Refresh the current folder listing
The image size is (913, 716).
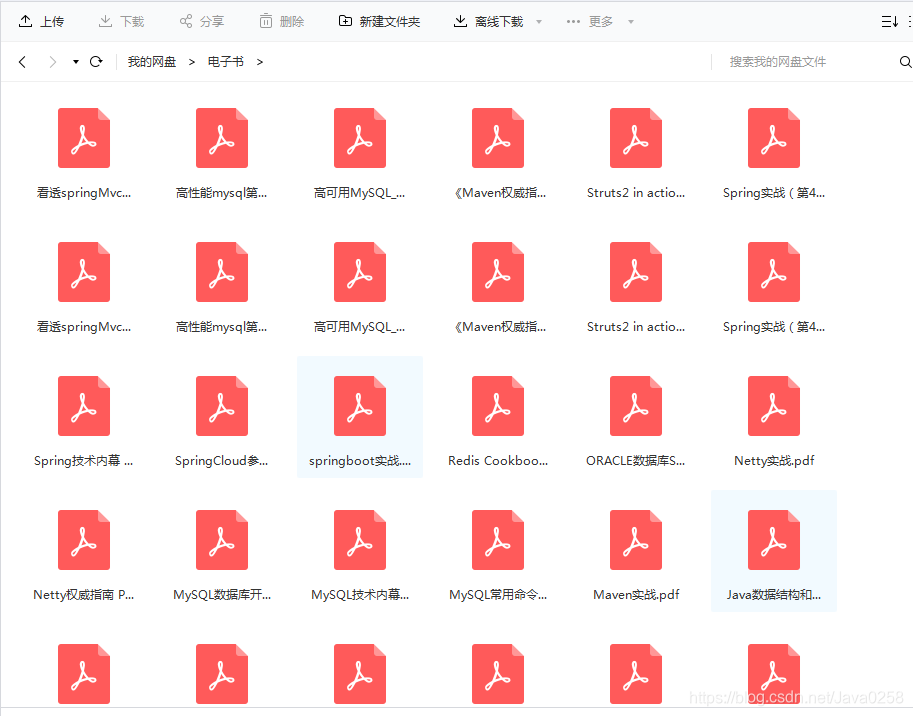pos(96,62)
